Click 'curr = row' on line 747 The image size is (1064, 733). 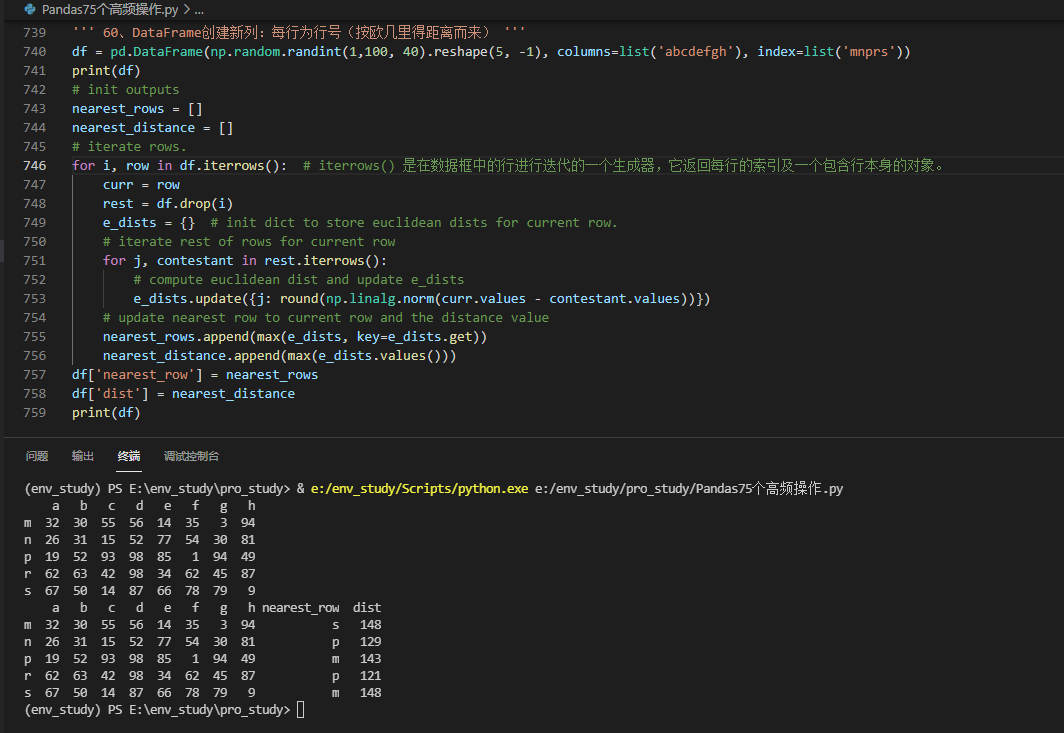[x=141, y=185]
